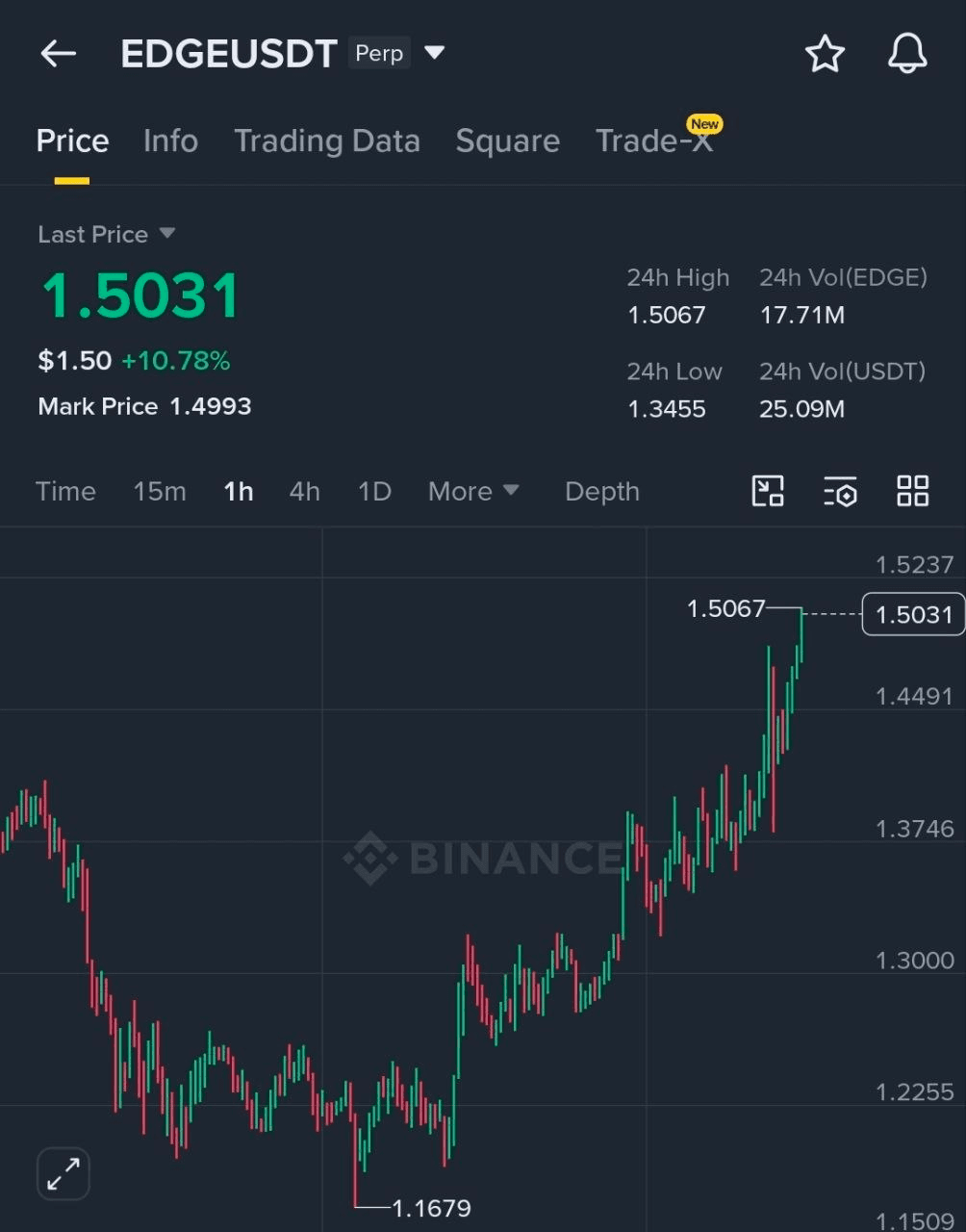Open the EDGEUSDT pair selector dropdown arrow

click(435, 52)
